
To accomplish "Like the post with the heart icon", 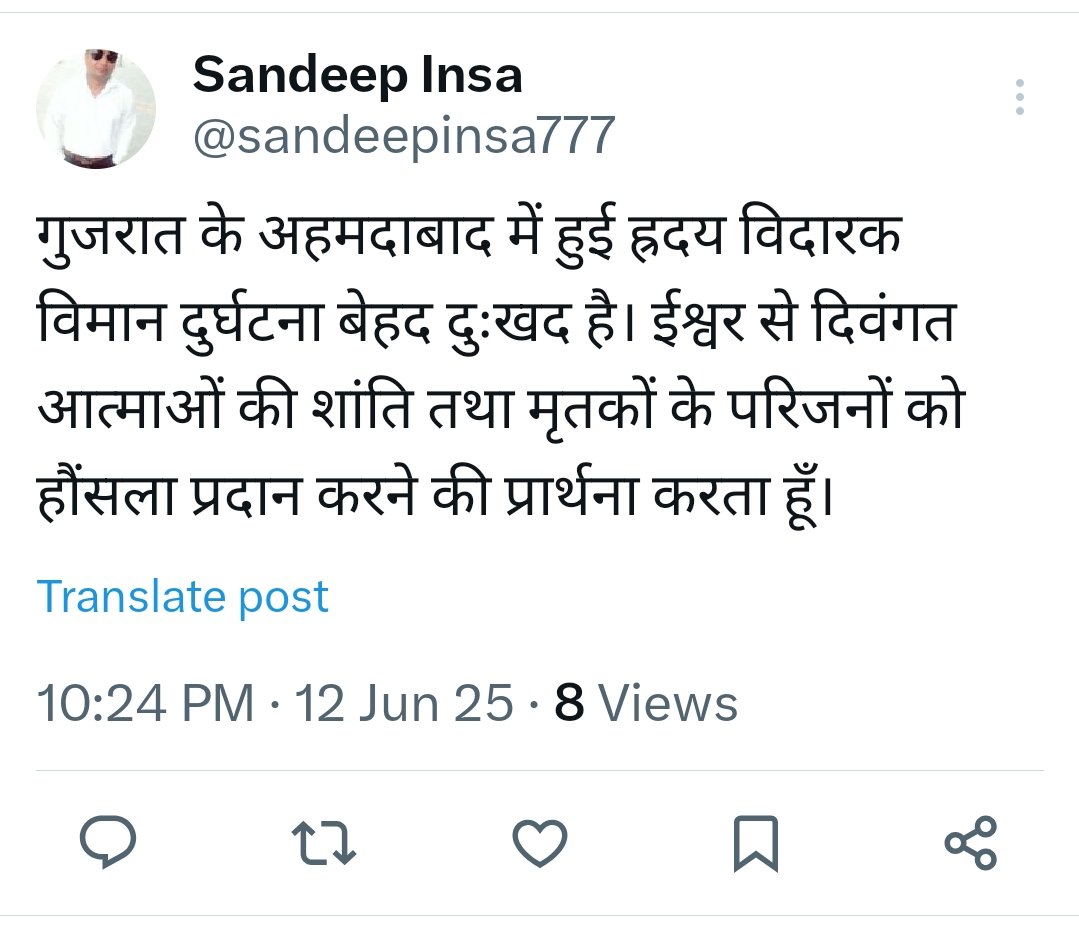I will pyautogui.click(x=540, y=843).
